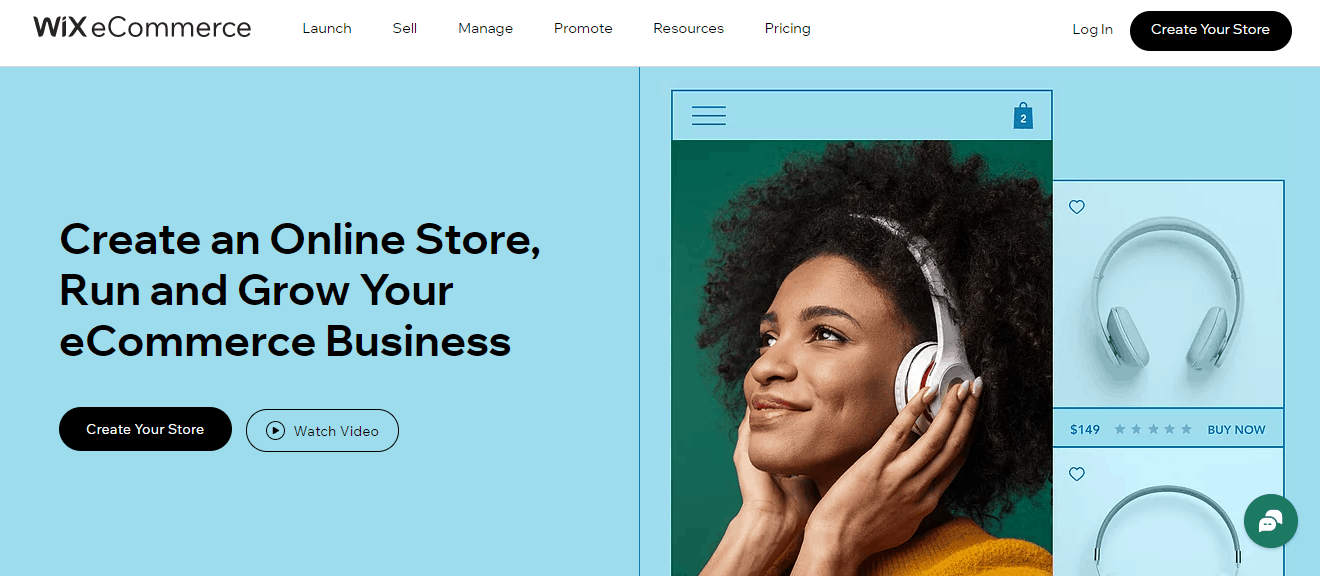Click hero Create Your Store button
Viewport: 1320px width, 576px height.
coord(145,429)
